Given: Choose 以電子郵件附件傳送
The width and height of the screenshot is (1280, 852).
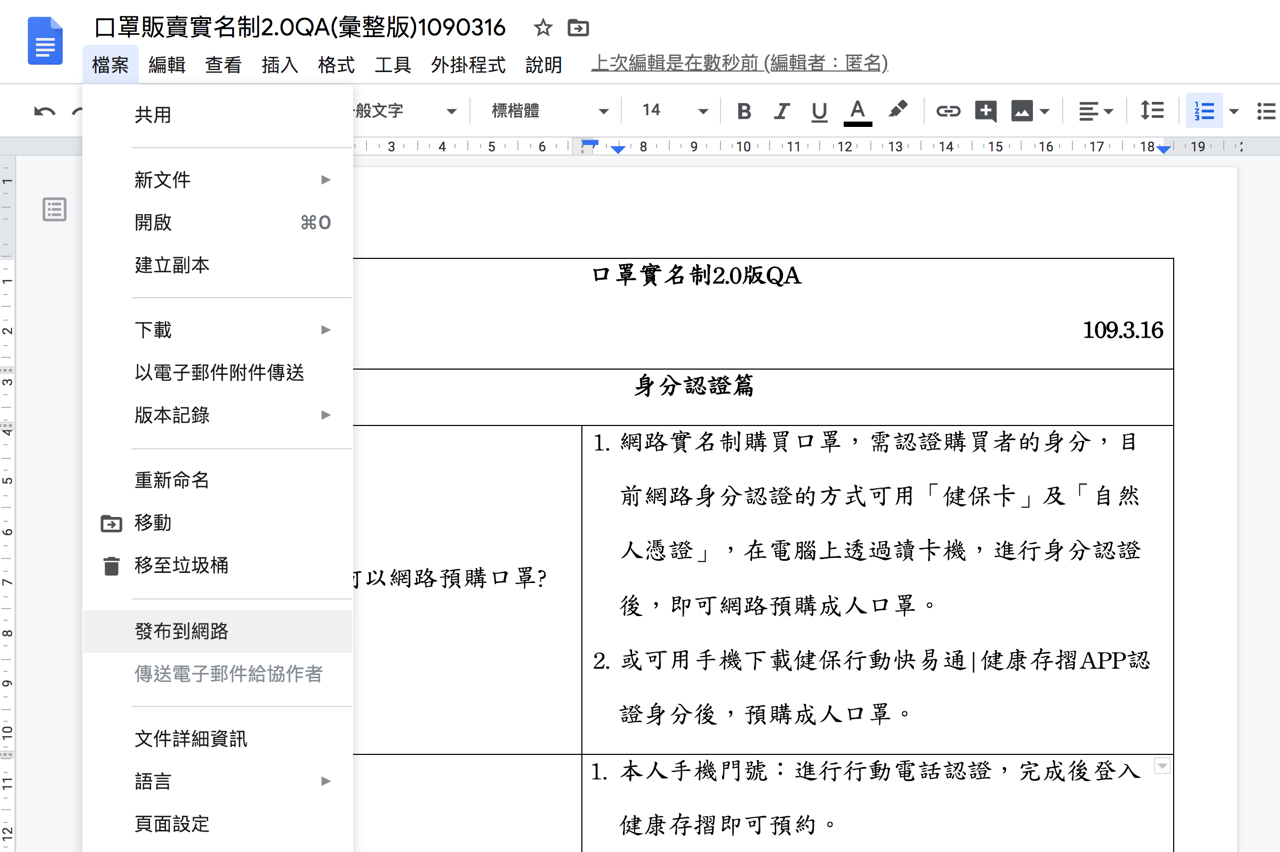Looking at the screenshot, I should [218, 373].
